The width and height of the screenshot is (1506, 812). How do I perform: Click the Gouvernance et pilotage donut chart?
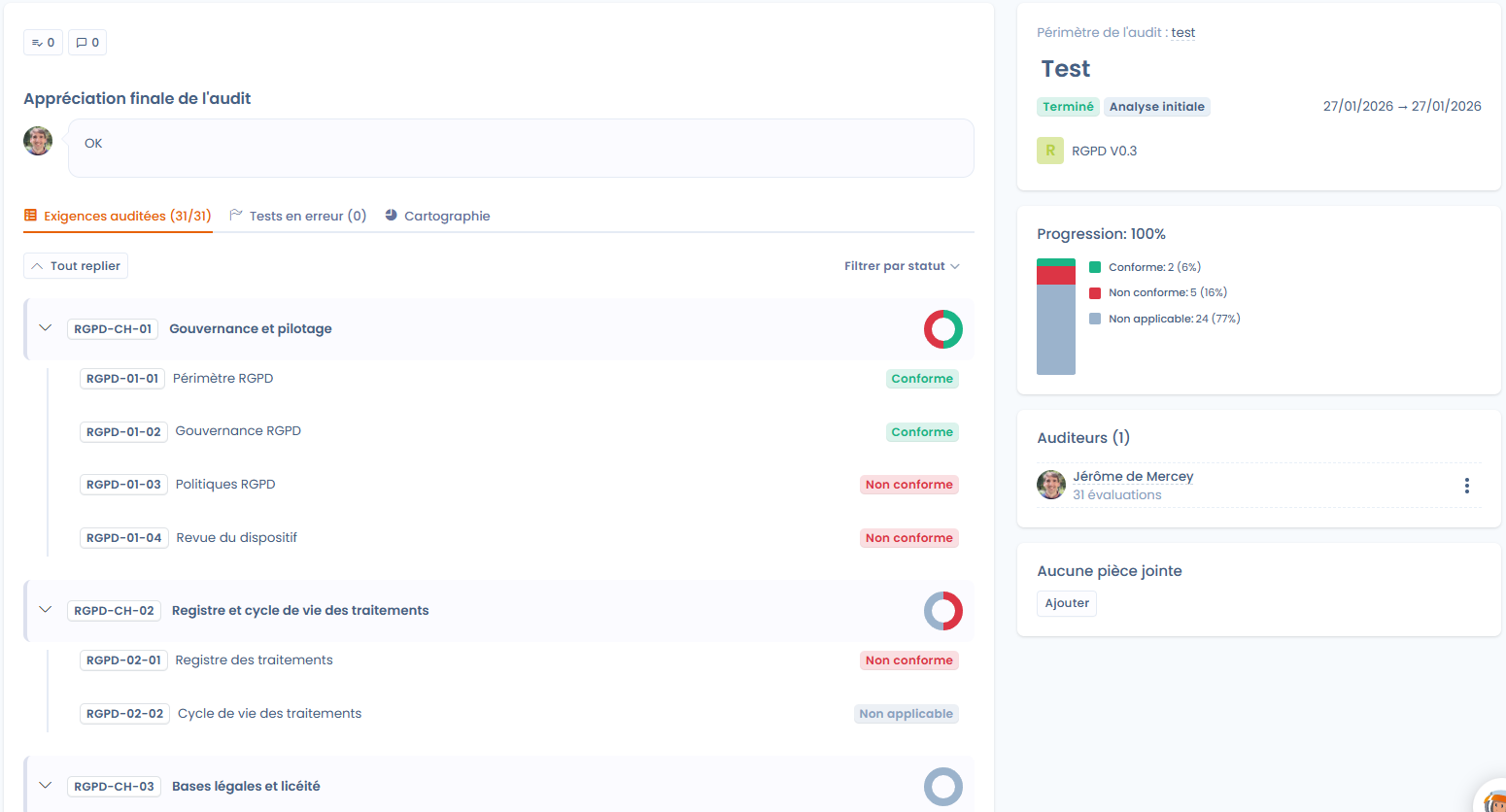pyautogui.click(x=942, y=329)
